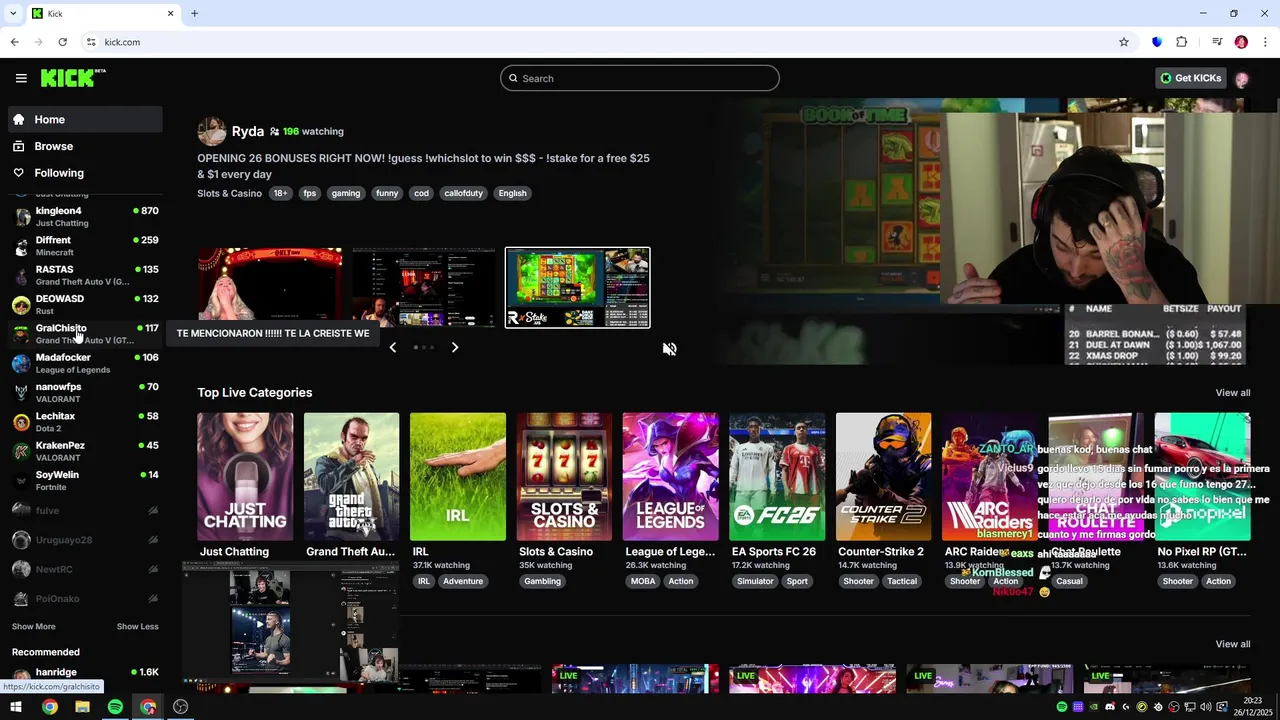This screenshot has width=1280, height=720.
Task: Open Diffrent's Minecraft channel
Action: [x=85, y=246]
